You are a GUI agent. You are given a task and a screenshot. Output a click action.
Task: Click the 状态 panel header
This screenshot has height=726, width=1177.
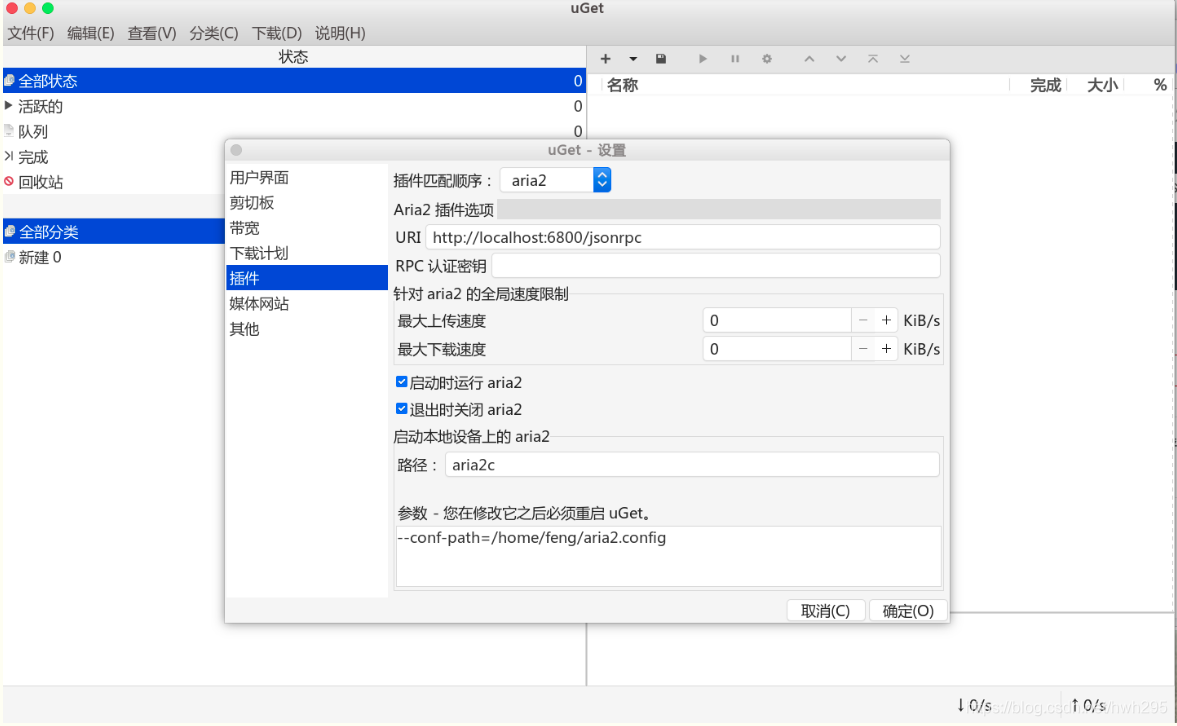pos(293,57)
